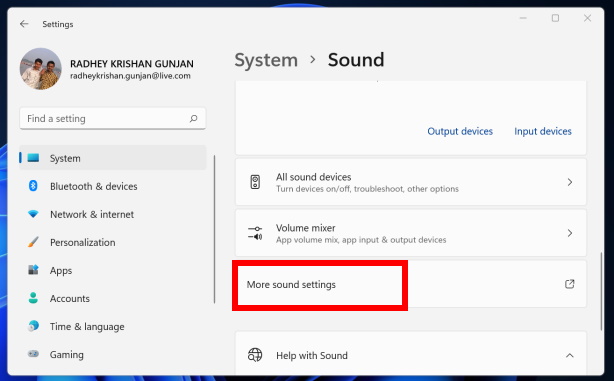The height and width of the screenshot is (381, 614).
Task: Click the Time & language globe icon
Action: point(33,326)
